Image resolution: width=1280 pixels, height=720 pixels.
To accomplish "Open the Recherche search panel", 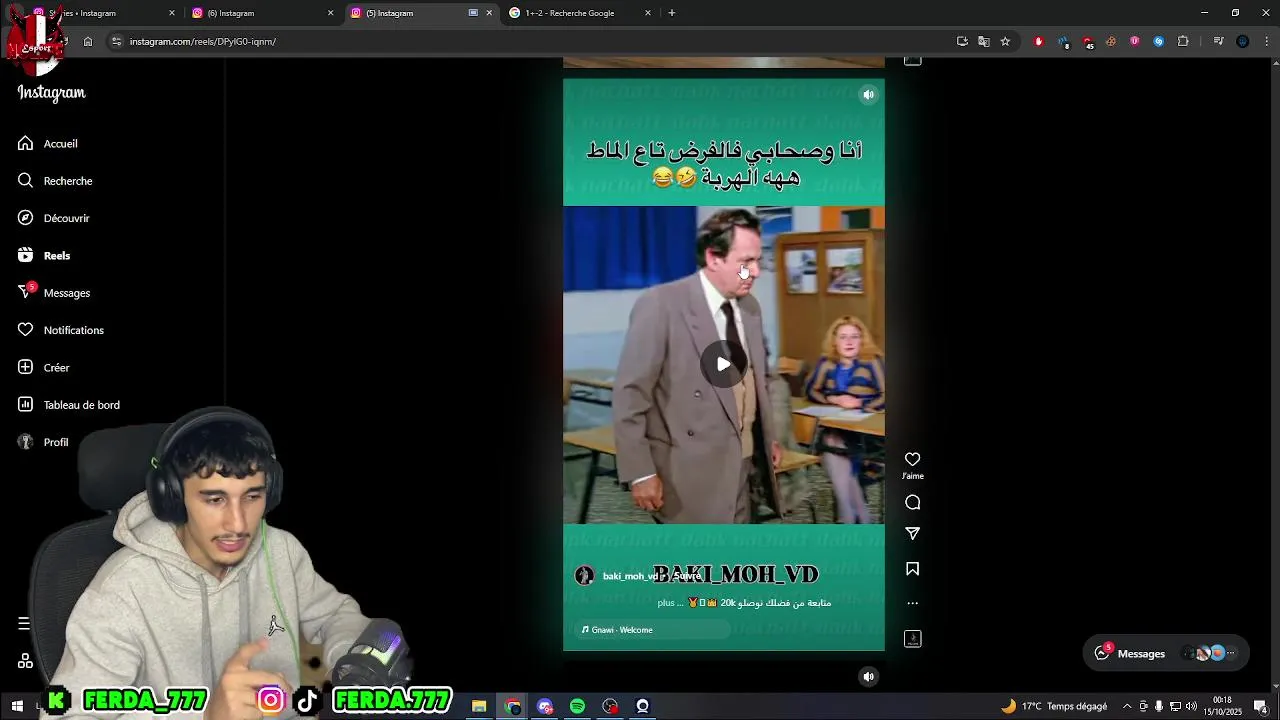I will (x=54, y=181).
